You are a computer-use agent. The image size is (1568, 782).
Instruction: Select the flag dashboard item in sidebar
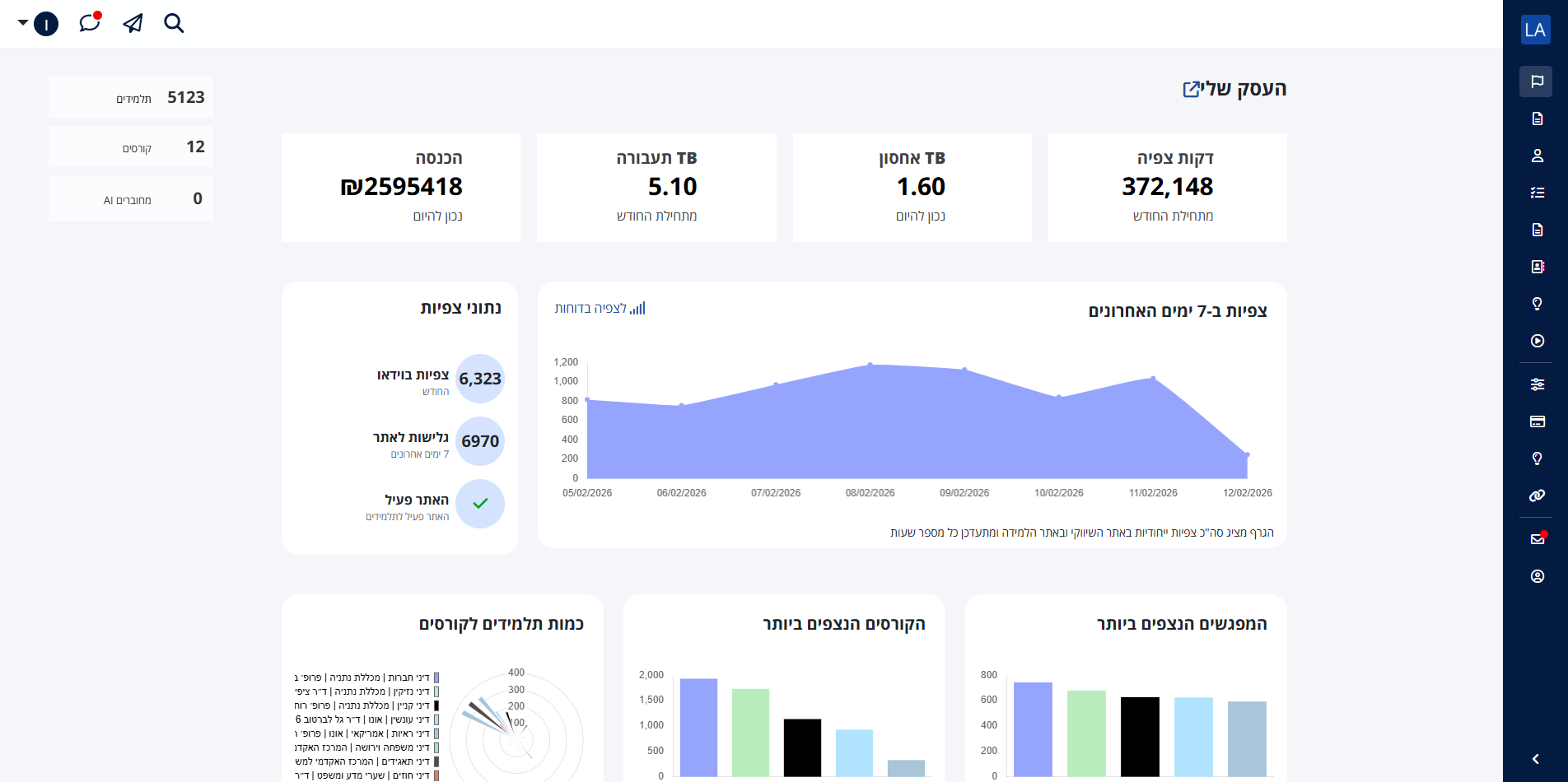[x=1537, y=81]
